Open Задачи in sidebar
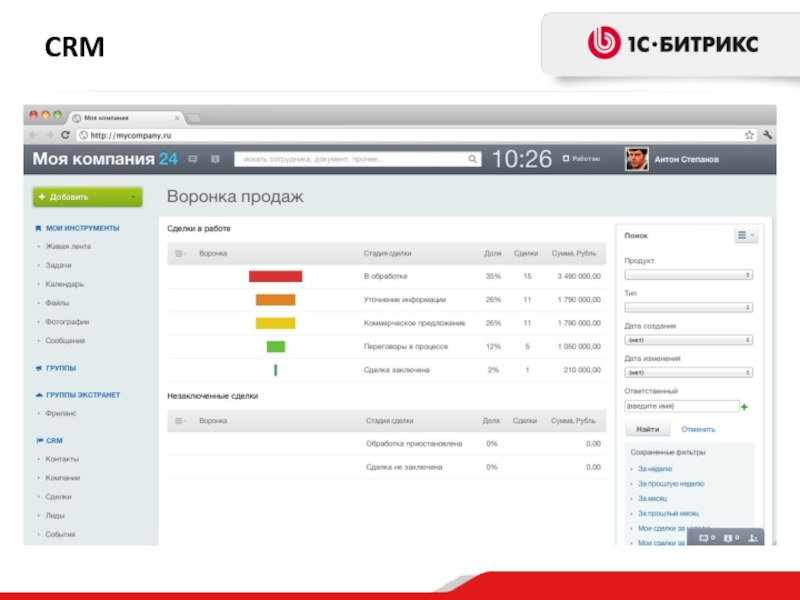 pos(58,265)
